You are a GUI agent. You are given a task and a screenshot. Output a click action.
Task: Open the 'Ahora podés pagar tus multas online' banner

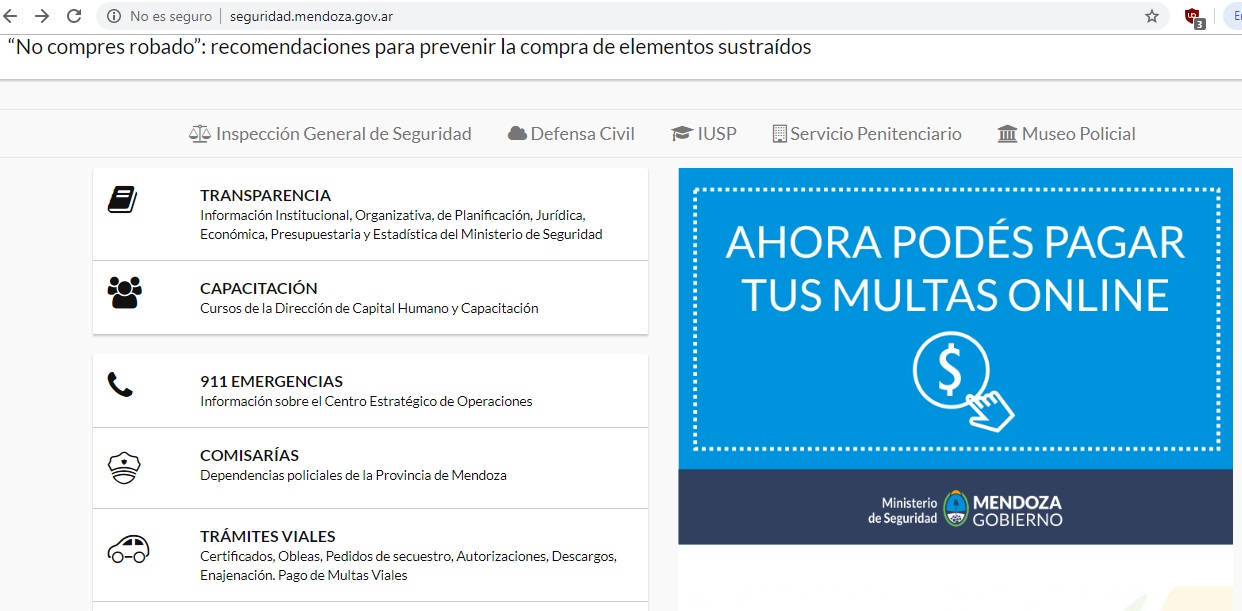pyautogui.click(x=955, y=356)
